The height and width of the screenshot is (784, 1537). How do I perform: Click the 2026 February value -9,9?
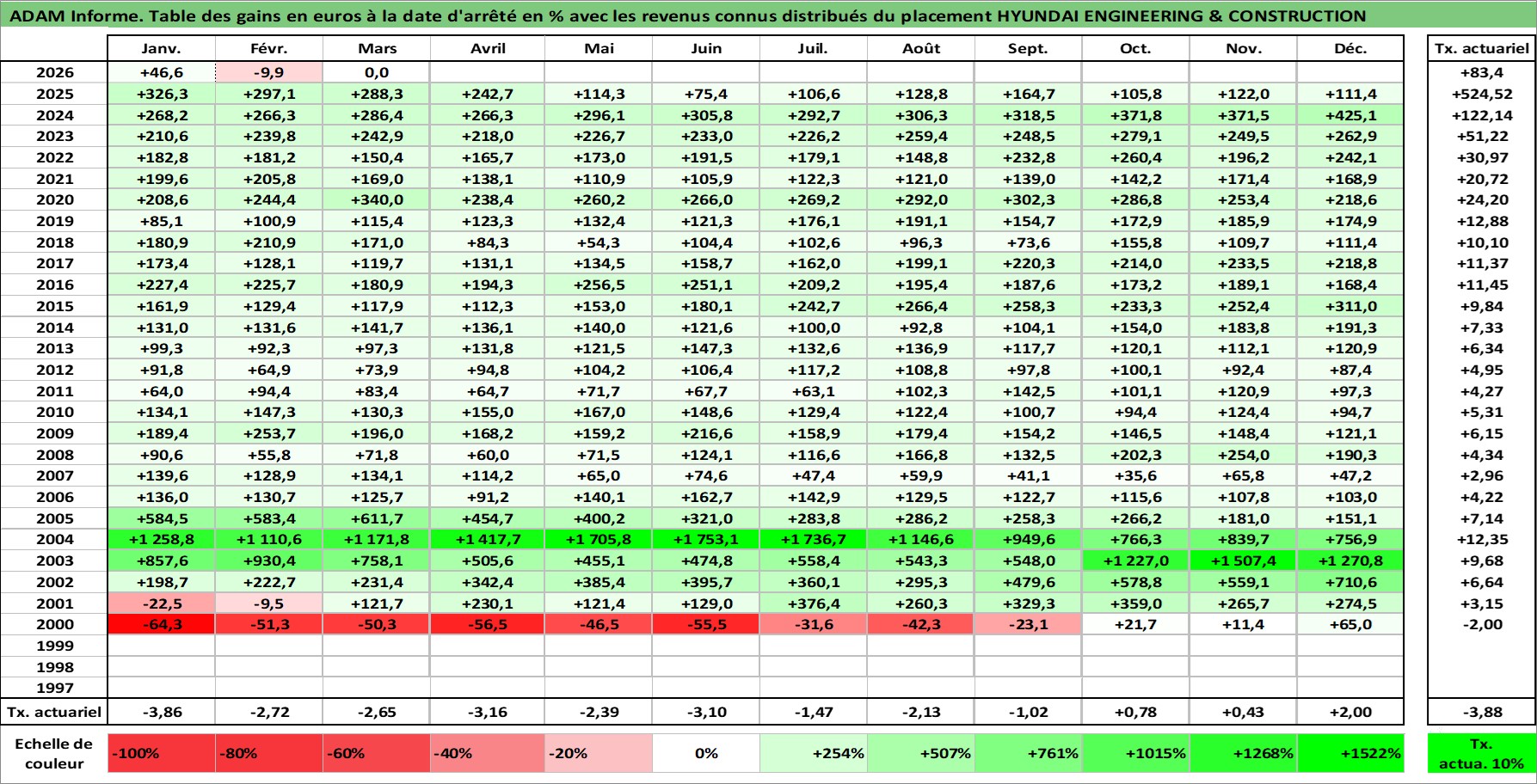click(268, 73)
